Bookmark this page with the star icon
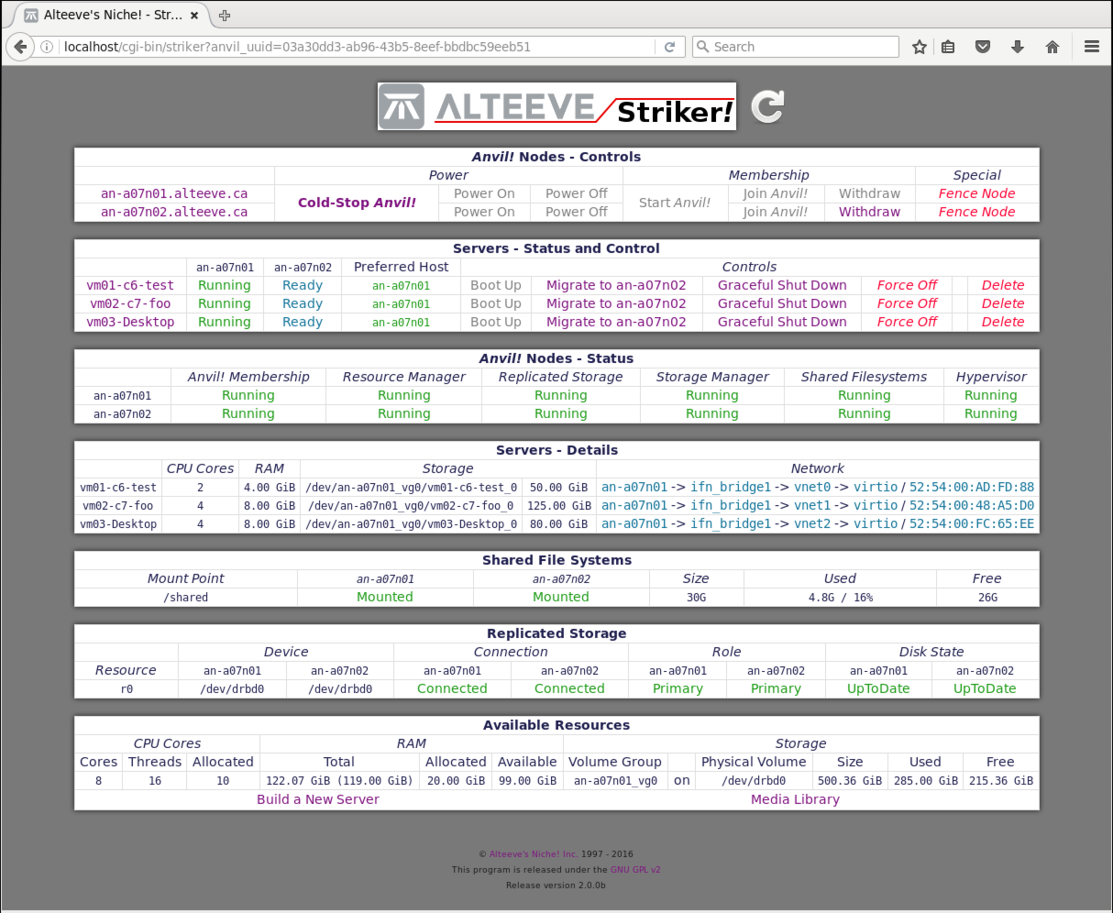 tap(919, 47)
